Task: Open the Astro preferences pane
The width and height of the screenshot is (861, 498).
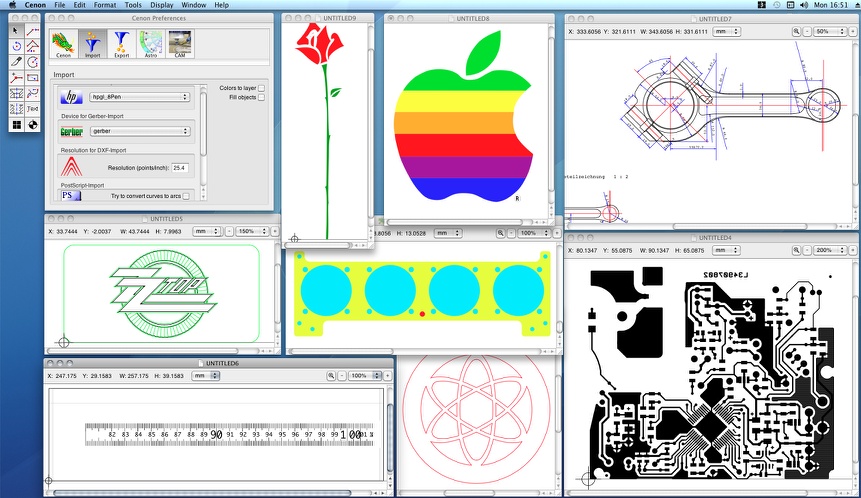Action: click(151, 42)
